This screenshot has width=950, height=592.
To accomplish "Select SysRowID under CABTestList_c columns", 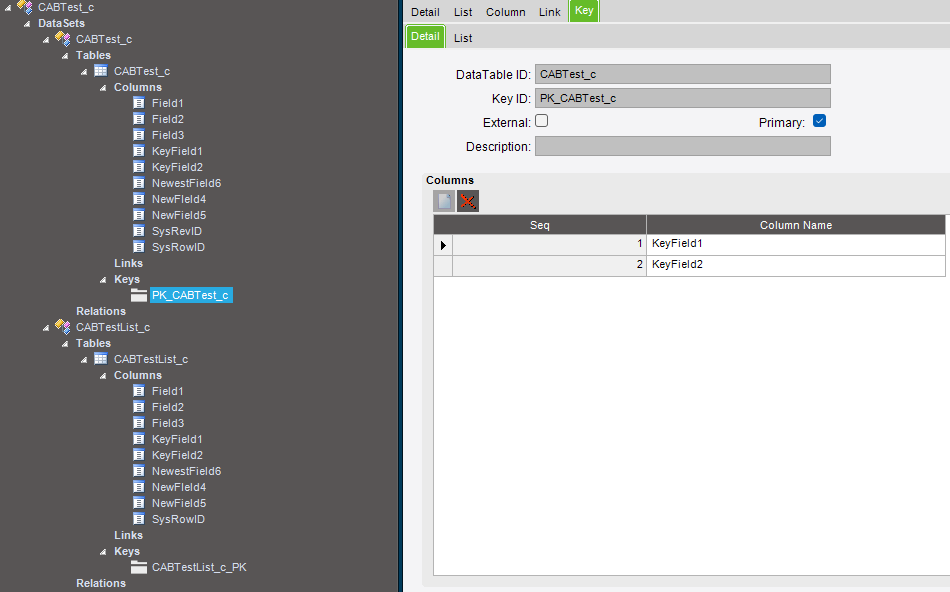I will click(178, 519).
